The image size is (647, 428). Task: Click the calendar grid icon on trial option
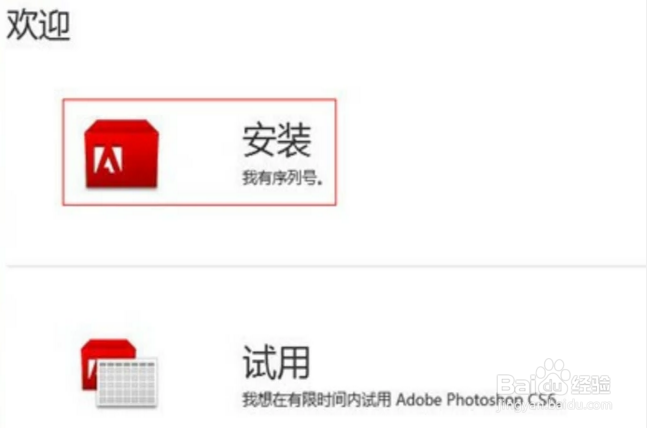click(127, 382)
